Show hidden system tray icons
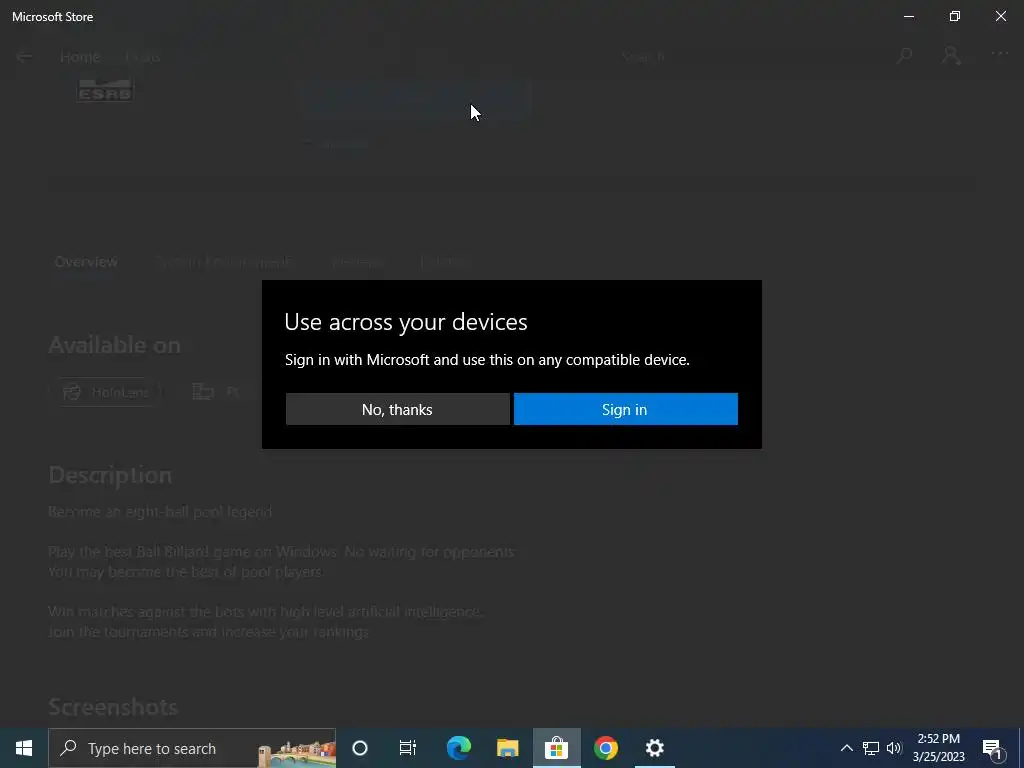Image resolution: width=1024 pixels, height=768 pixels. (x=846, y=748)
